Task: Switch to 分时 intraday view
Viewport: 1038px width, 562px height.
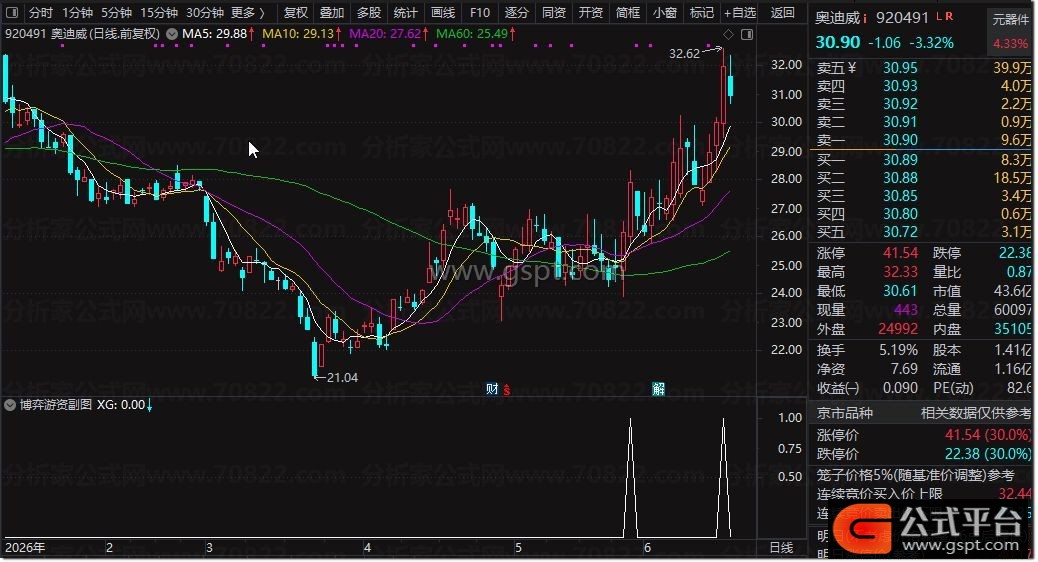Action: pyautogui.click(x=40, y=13)
